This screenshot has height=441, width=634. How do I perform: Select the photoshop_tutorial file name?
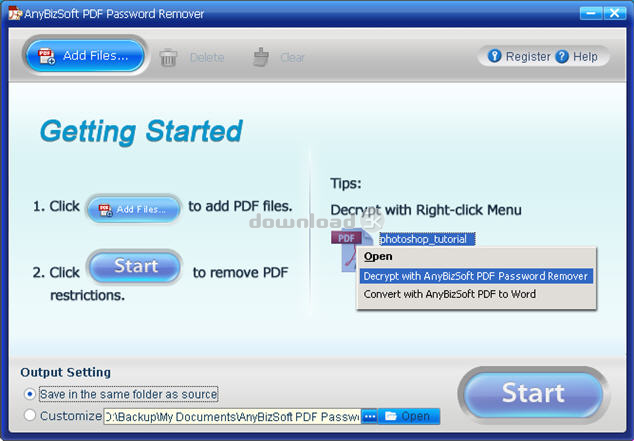coord(427,239)
